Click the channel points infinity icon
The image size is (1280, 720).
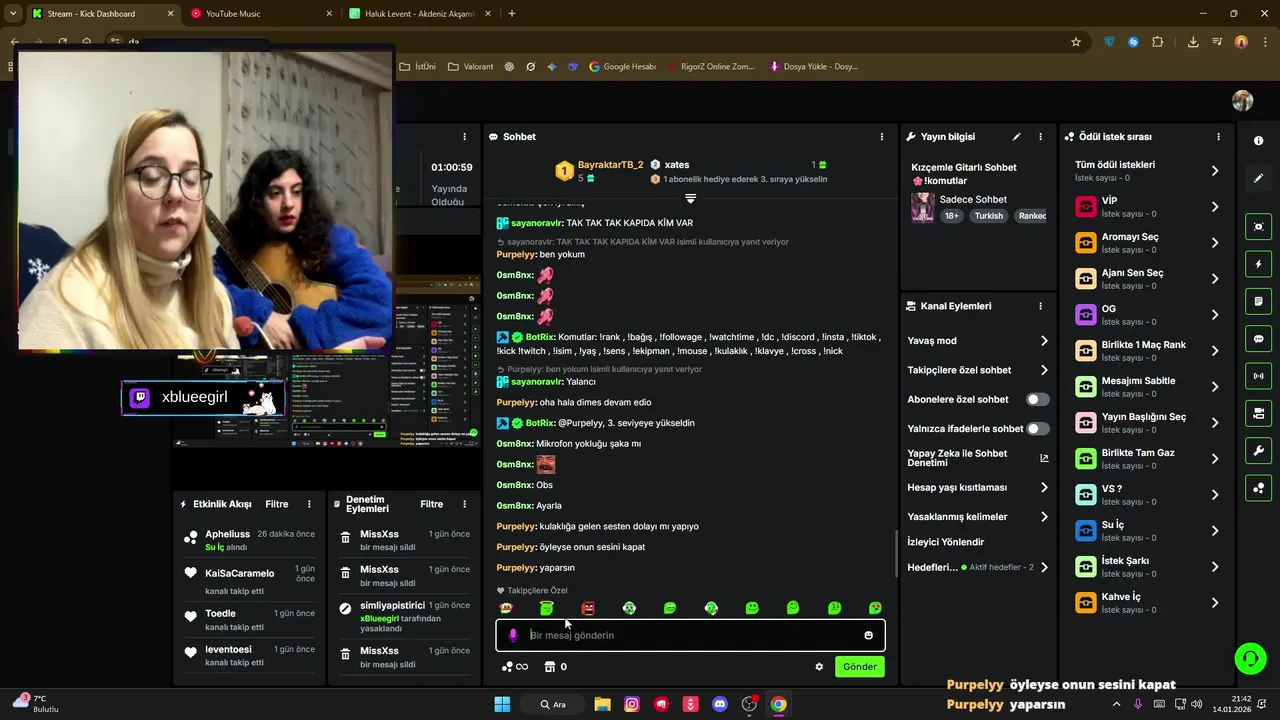[x=514, y=667]
